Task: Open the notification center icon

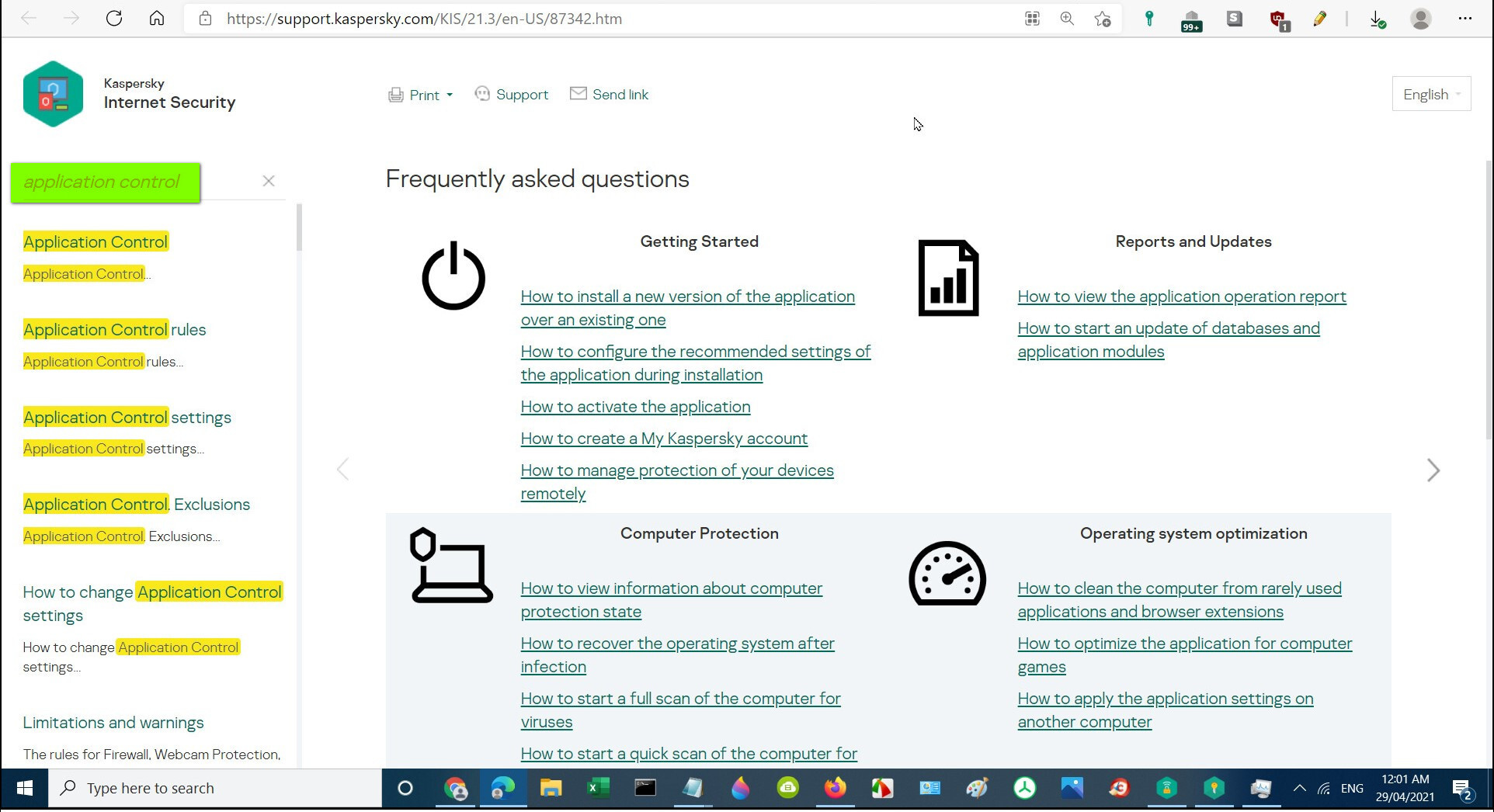Action: coord(1462,789)
